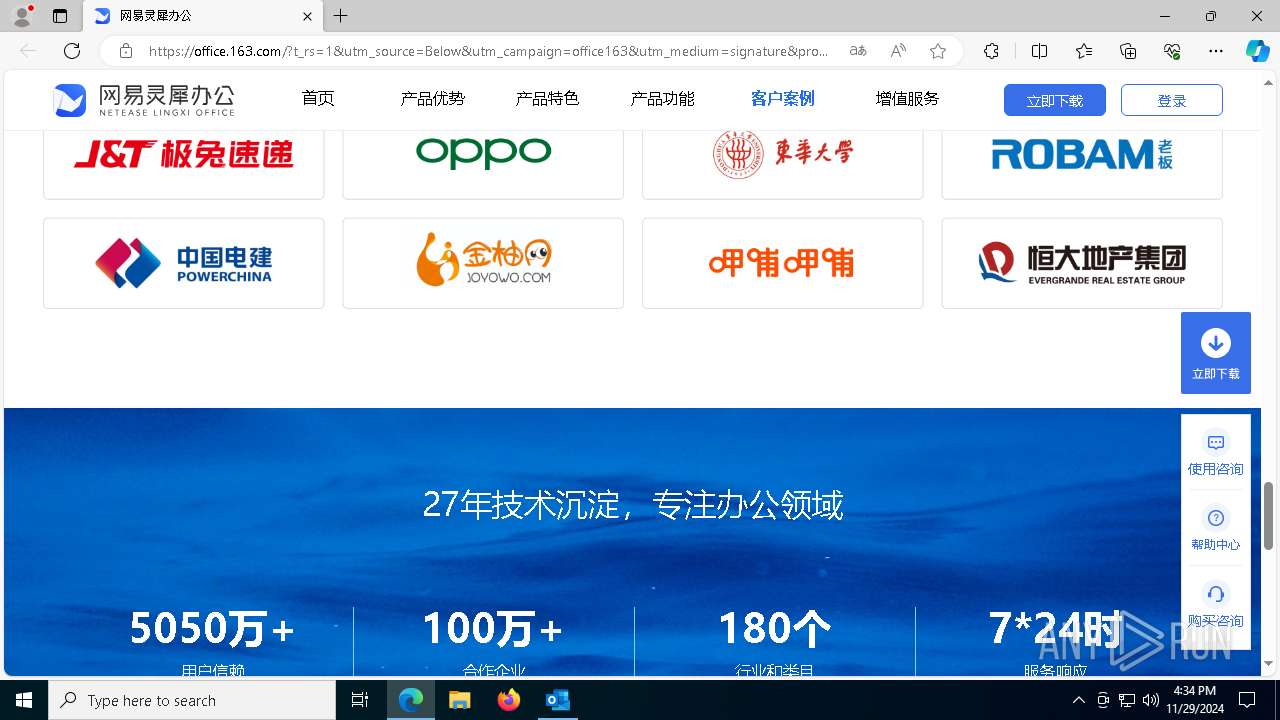Open the favorites list icon
Viewport: 1280px width, 720px height.
tap(1084, 51)
